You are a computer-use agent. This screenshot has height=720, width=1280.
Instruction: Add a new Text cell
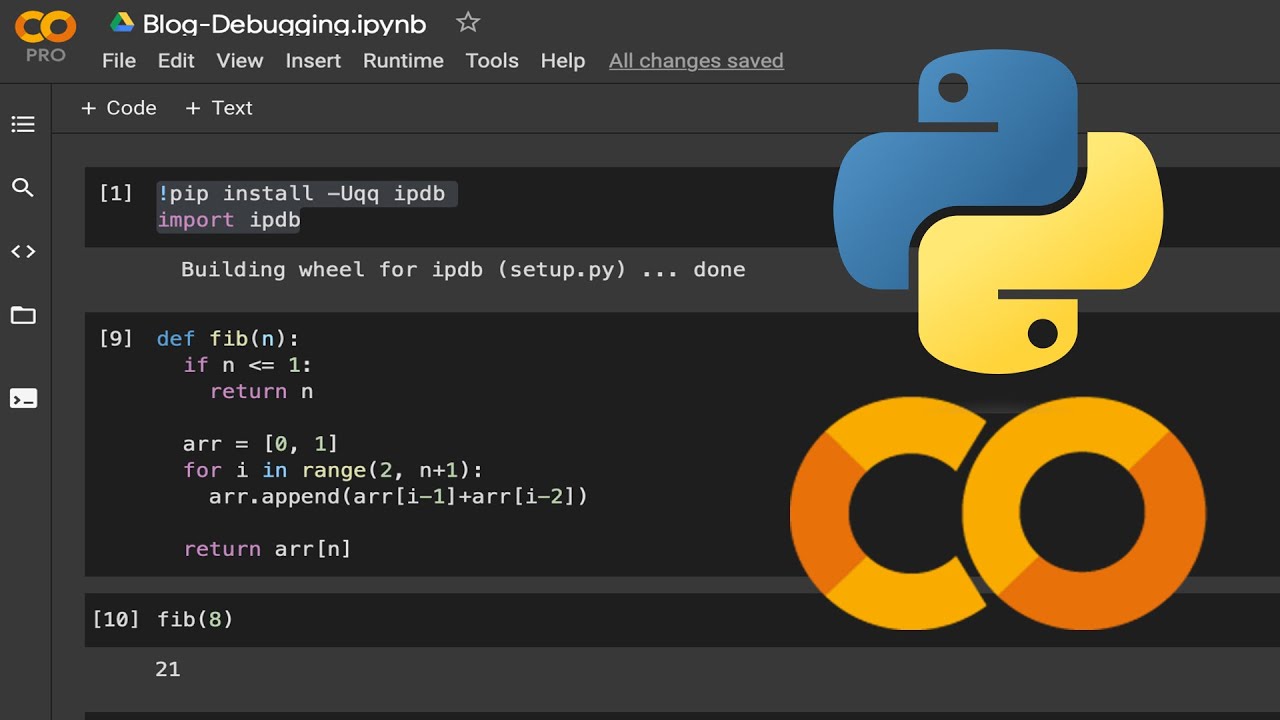click(x=218, y=108)
